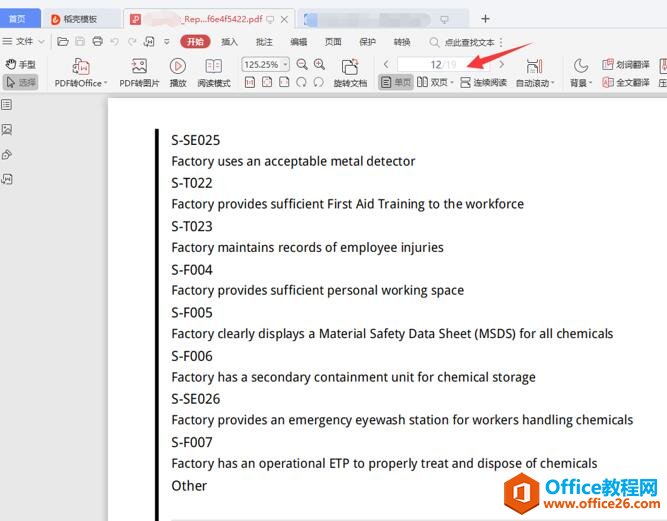Open the PDF转Office dropdown
This screenshot has height=521, width=667.
click(81, 73)
